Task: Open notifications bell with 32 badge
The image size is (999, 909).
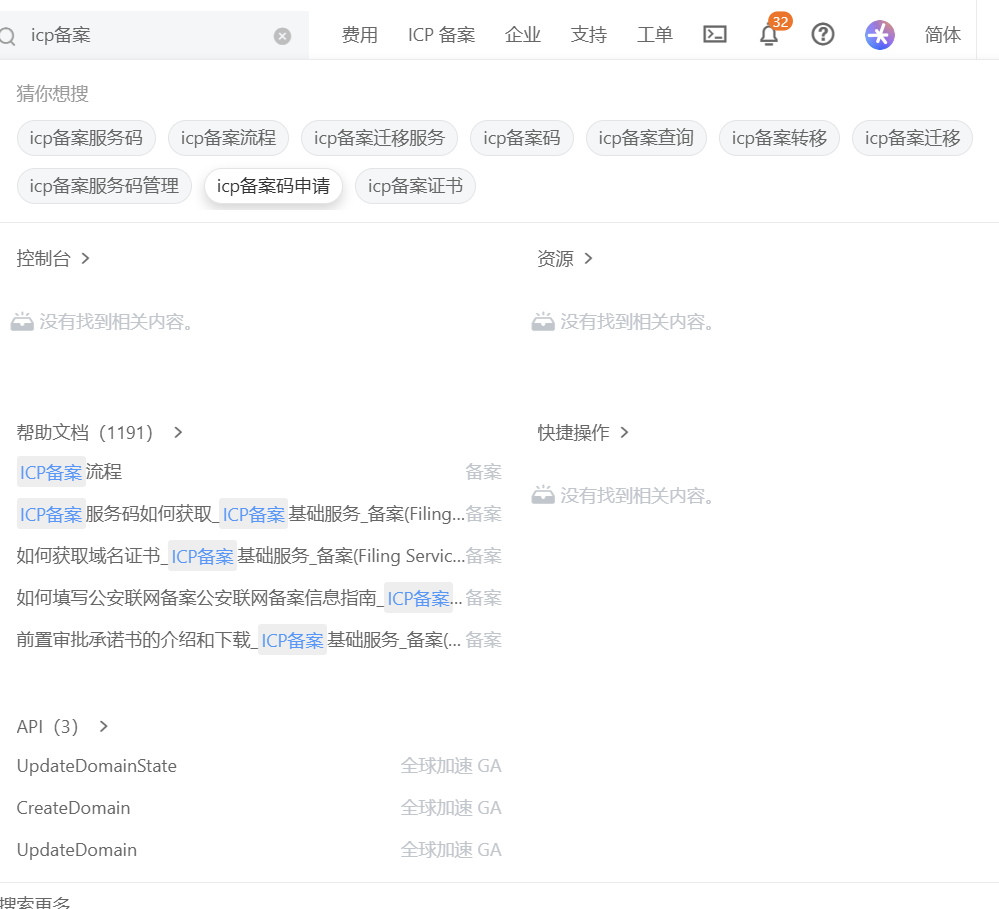Action: click(x=768, y=35)
